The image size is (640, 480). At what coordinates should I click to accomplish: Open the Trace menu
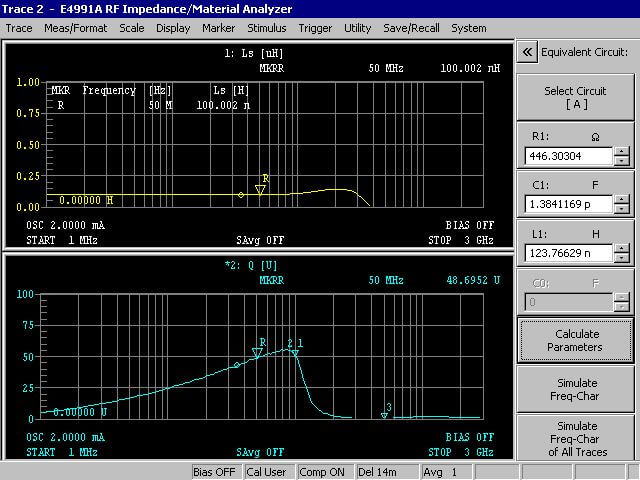click(x=19, y=28)
